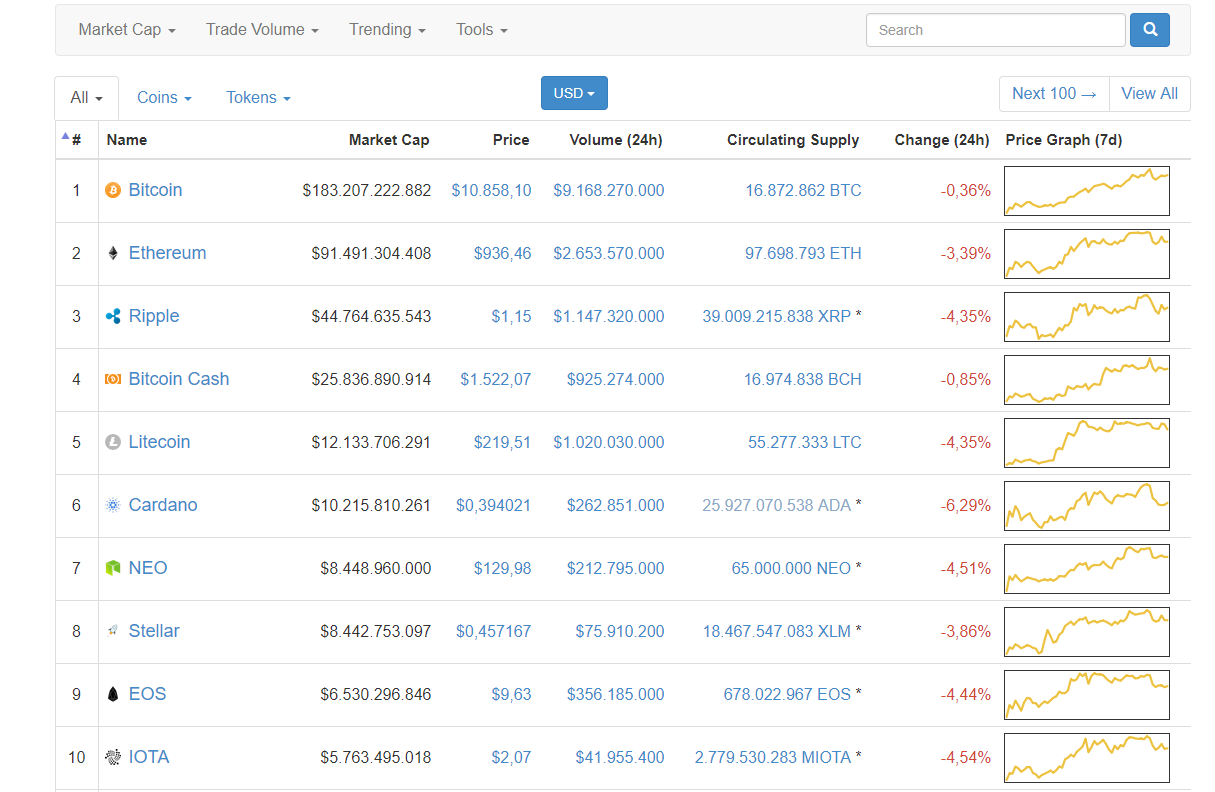Click the Ethereum diamond logo icon
Image resolution: width=1215 pixels, height=792 pixels.
pos(113,253)
